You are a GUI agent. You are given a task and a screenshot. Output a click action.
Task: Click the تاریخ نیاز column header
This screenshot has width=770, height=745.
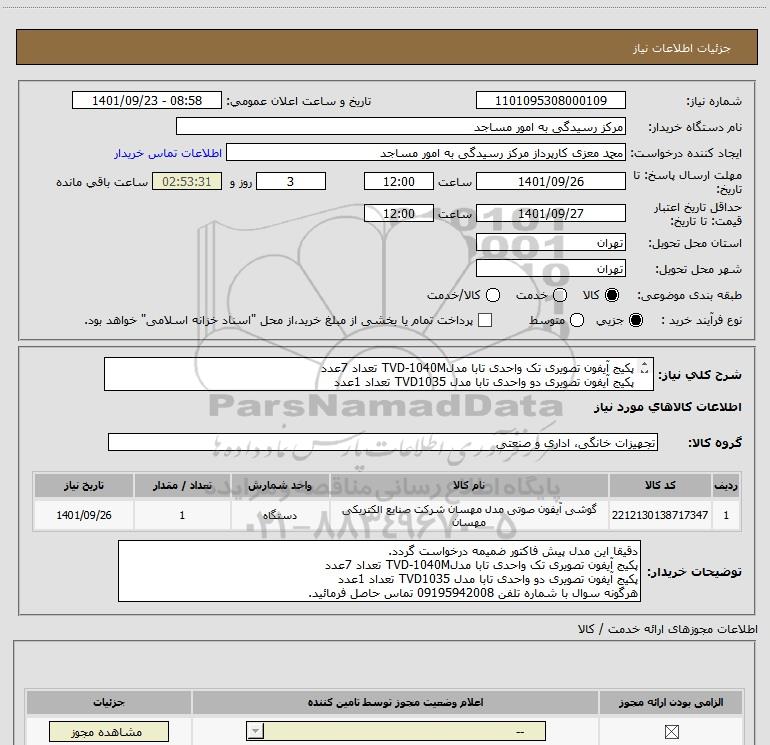click(84, 486)
